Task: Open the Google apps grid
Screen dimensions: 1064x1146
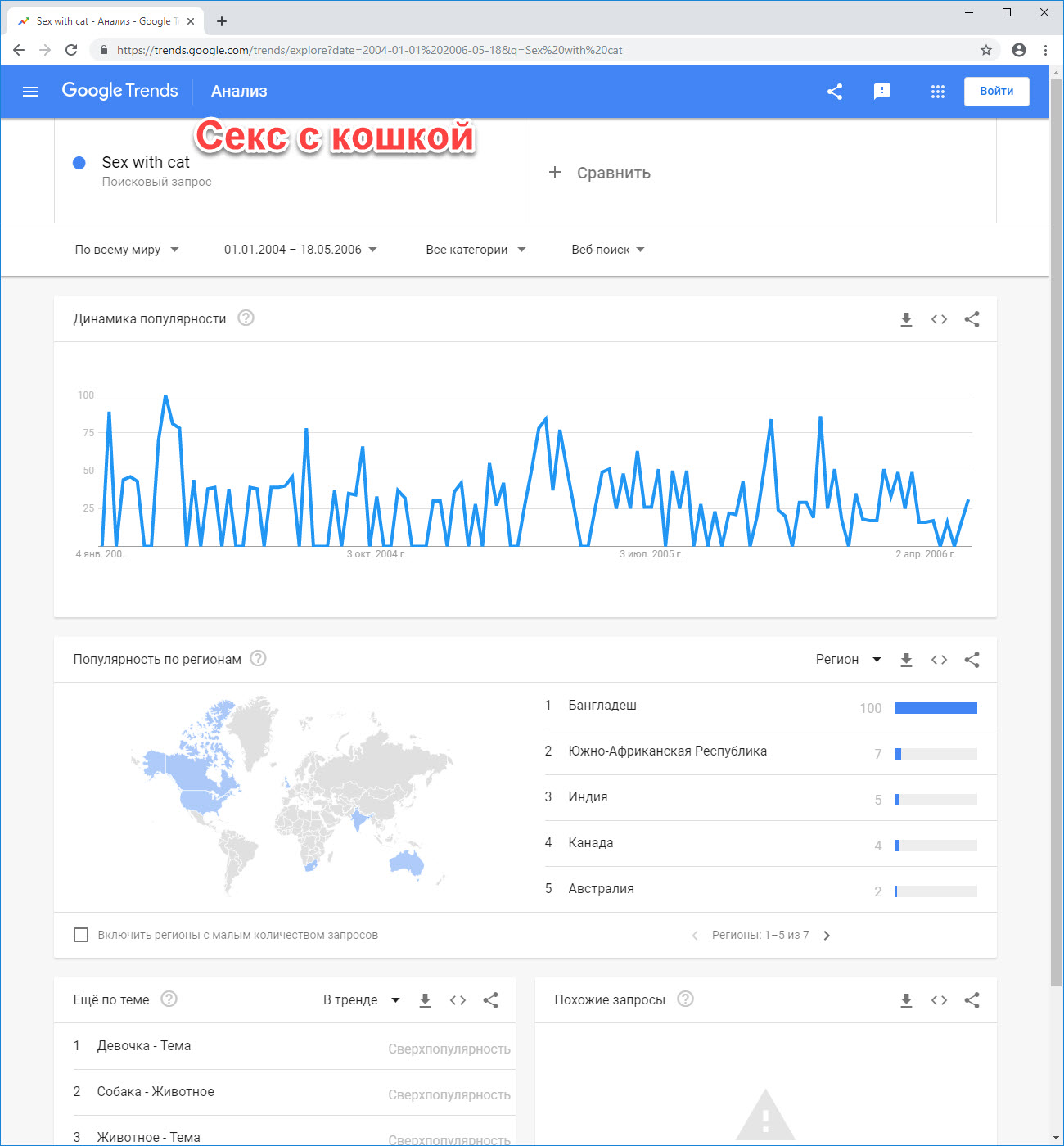Action: (938, 92)
